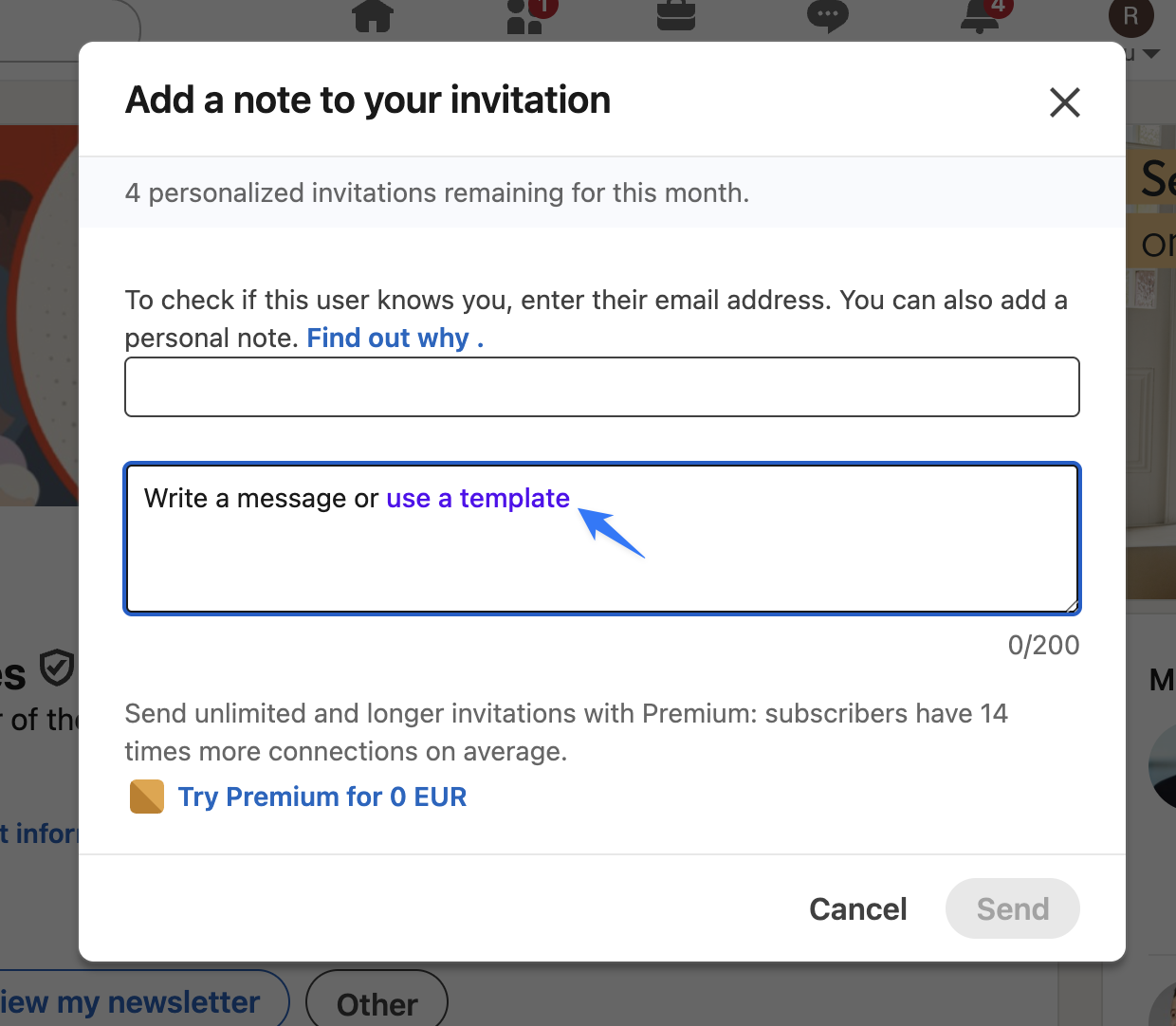Click the notification count badge showing 4
Image resolution: width=1176 pixels, height=1026 pixels.
[997, 7]
